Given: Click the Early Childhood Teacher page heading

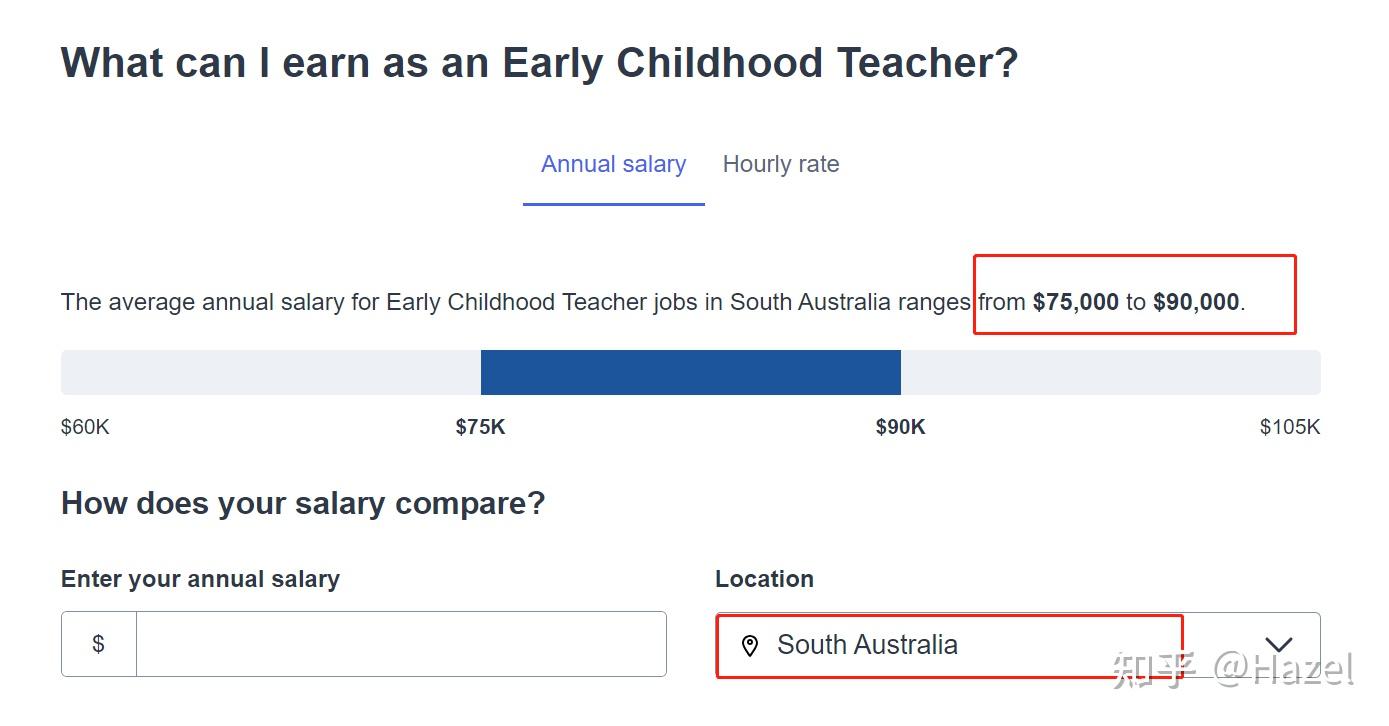Looking at the screenshot, I should point(539,62).
